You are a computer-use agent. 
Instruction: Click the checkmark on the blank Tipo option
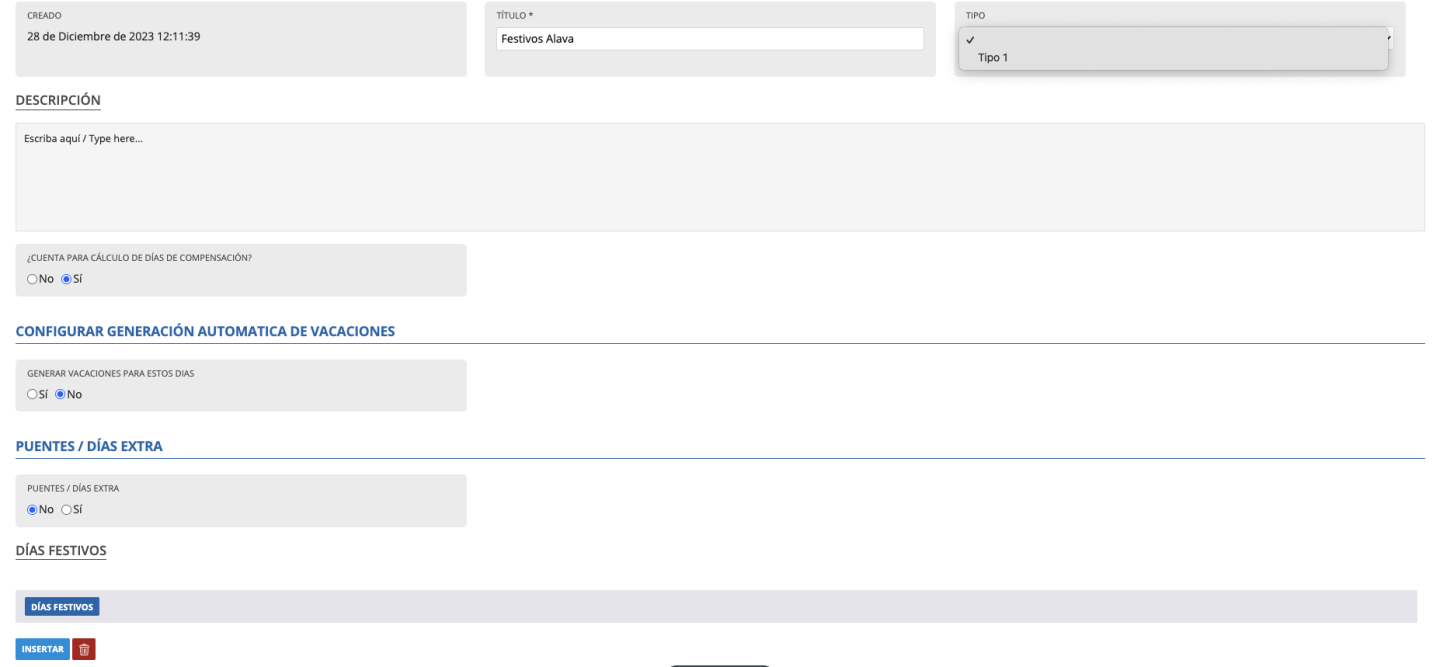(x=970, y=40)
